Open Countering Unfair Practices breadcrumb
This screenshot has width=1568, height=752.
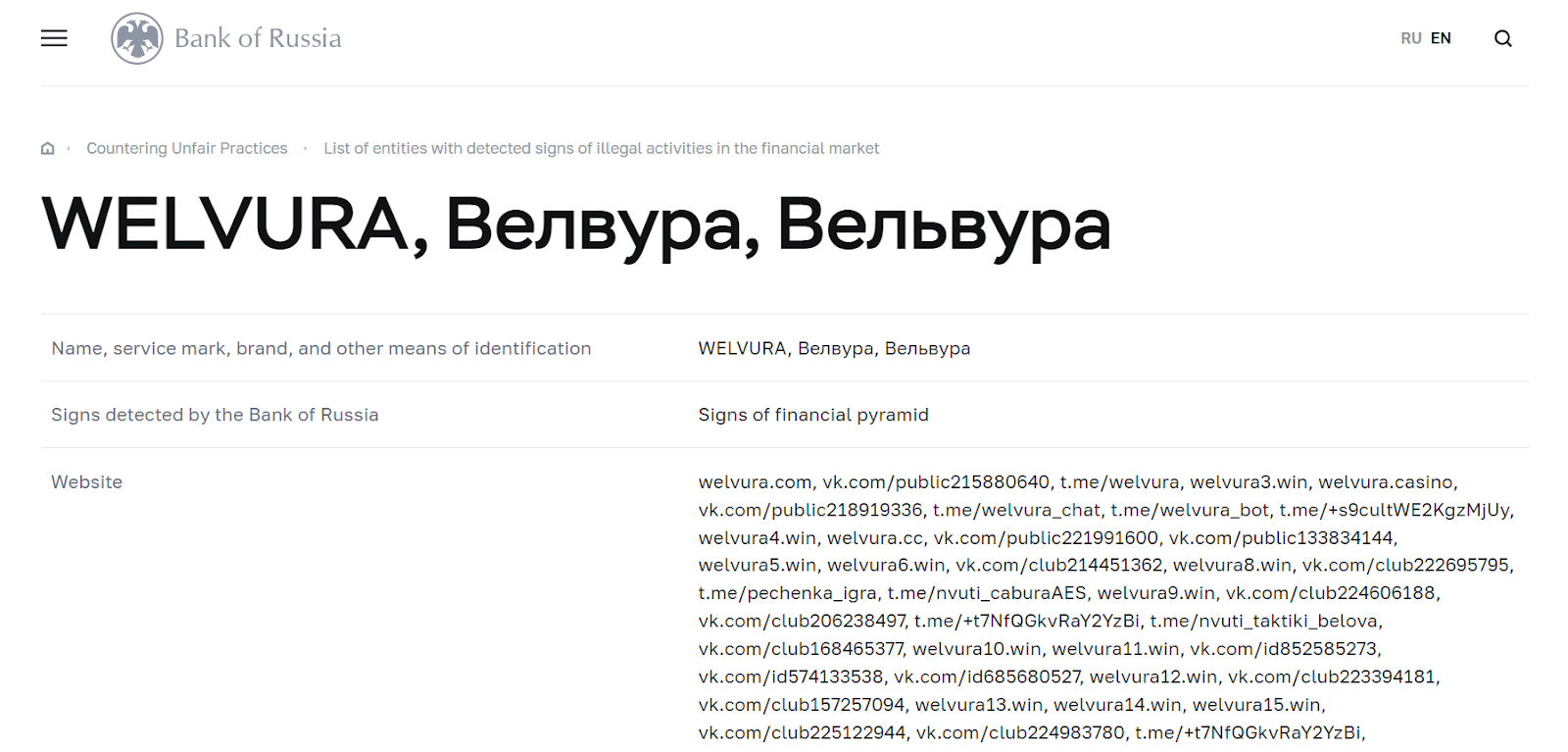pos(187,148)
